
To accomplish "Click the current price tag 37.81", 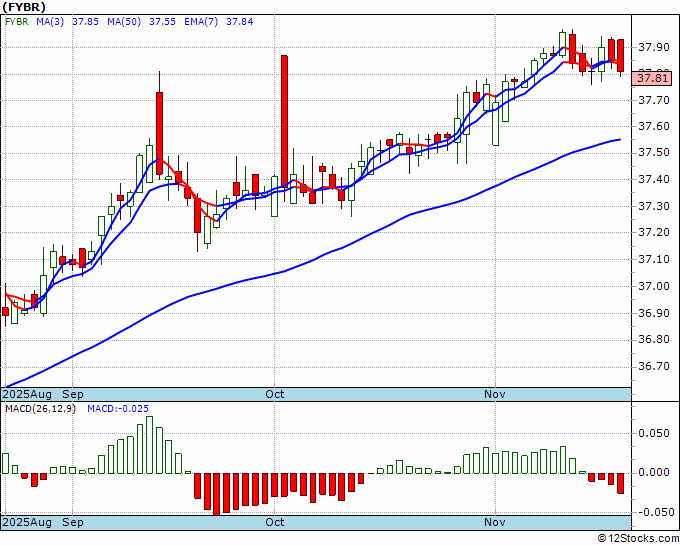I will click(652, 78).
